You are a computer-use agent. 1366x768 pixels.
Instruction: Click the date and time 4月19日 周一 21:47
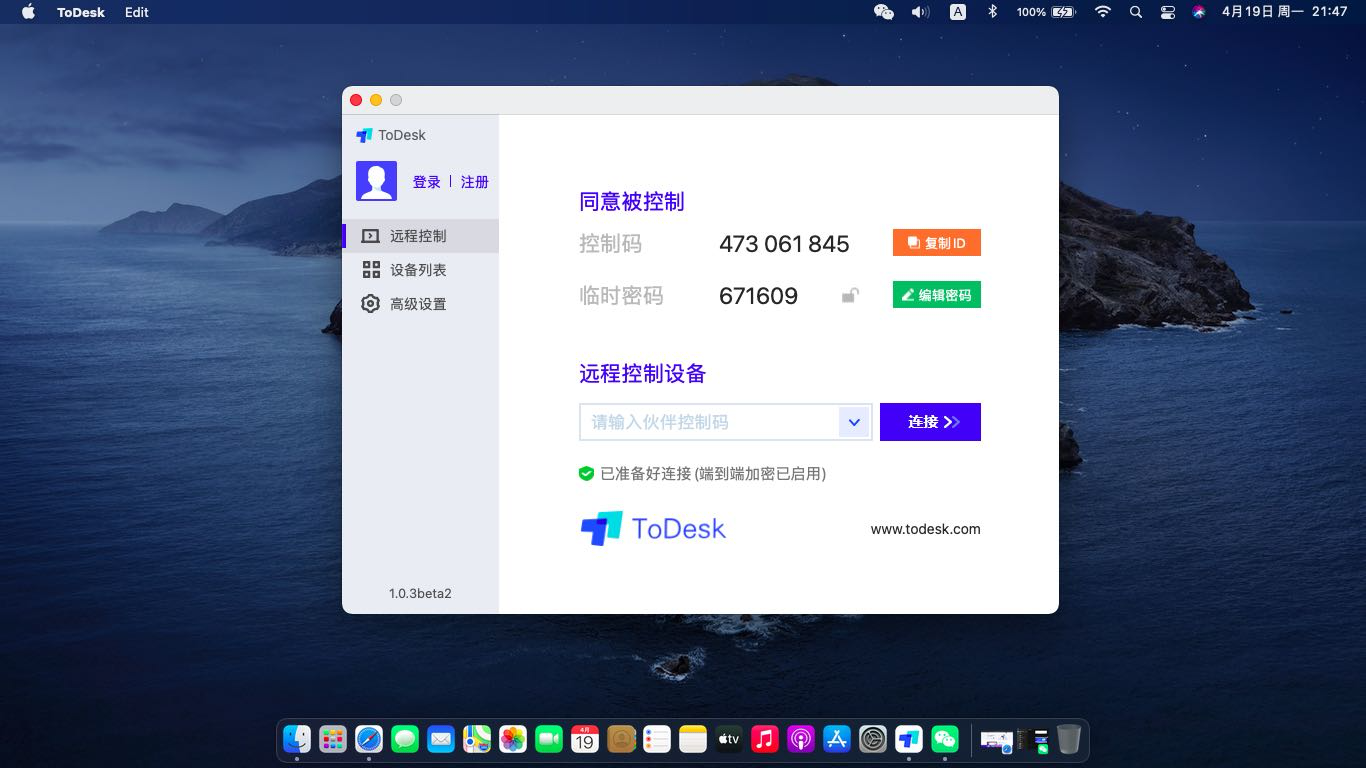pos(1285,12)
